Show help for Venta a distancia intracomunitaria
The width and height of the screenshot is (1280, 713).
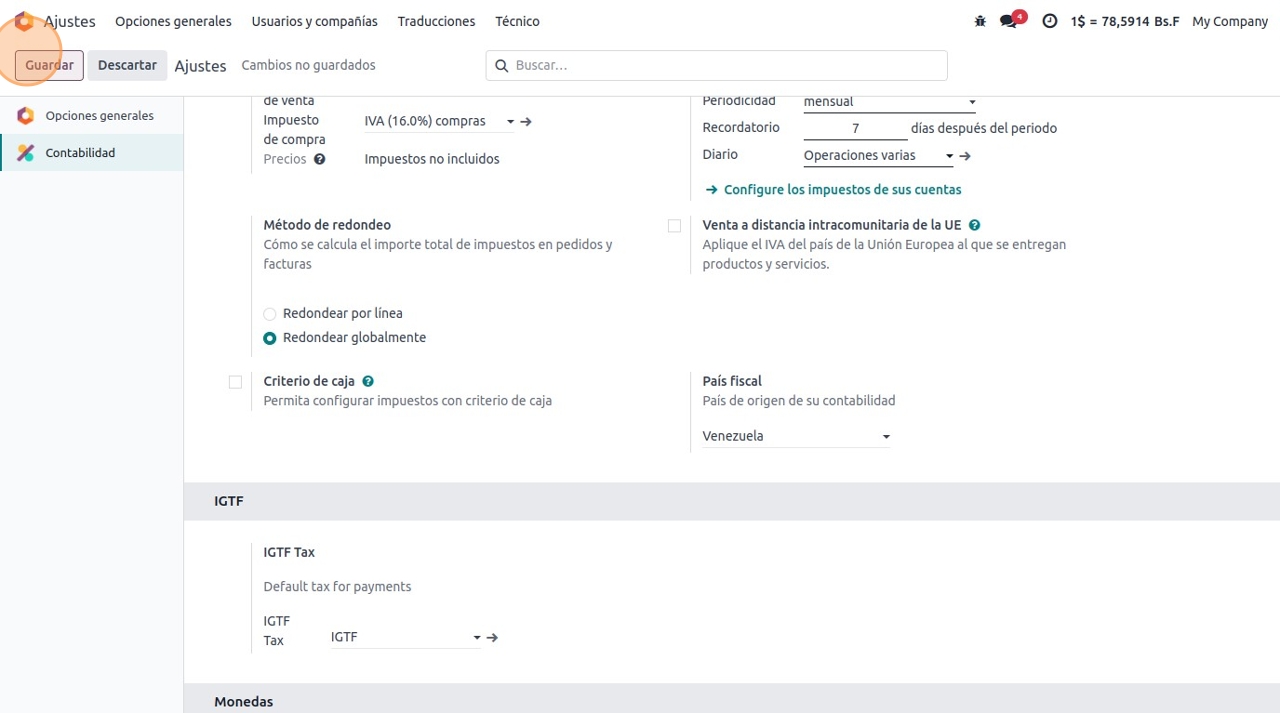pos(974,225)
